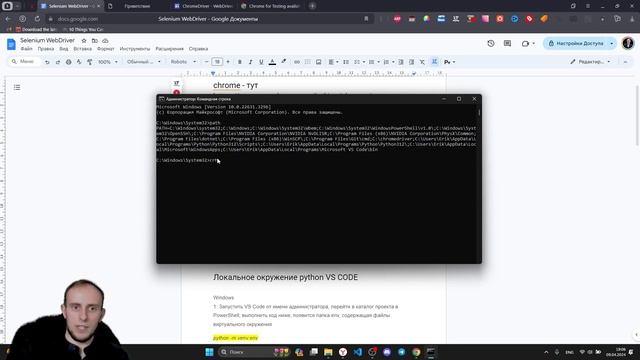Viewport: 640px width, 360px height.
Task: Open the Roboto font dropdown
Action: 183,62
